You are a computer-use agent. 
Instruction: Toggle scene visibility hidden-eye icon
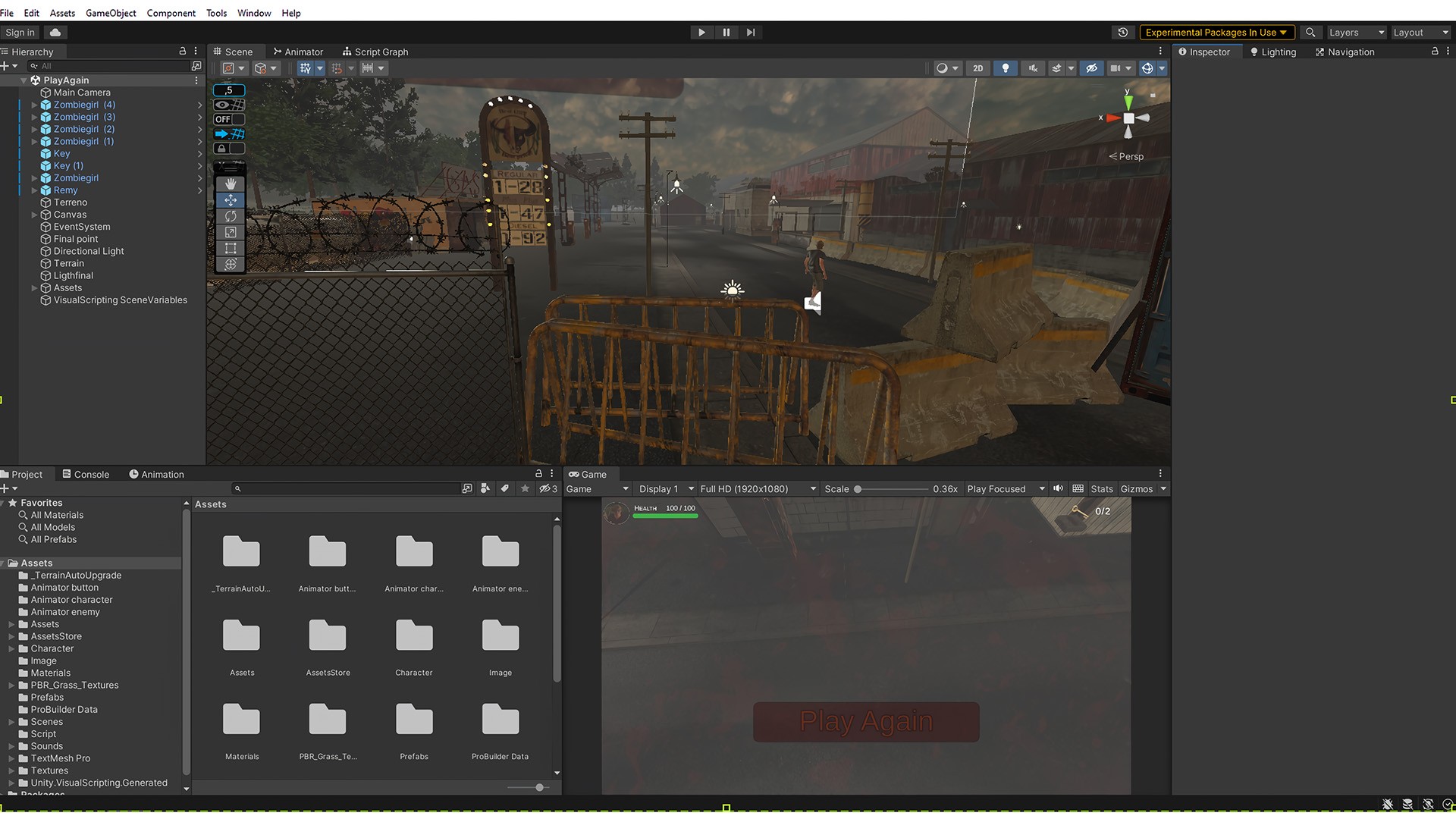pos(1091,68)
